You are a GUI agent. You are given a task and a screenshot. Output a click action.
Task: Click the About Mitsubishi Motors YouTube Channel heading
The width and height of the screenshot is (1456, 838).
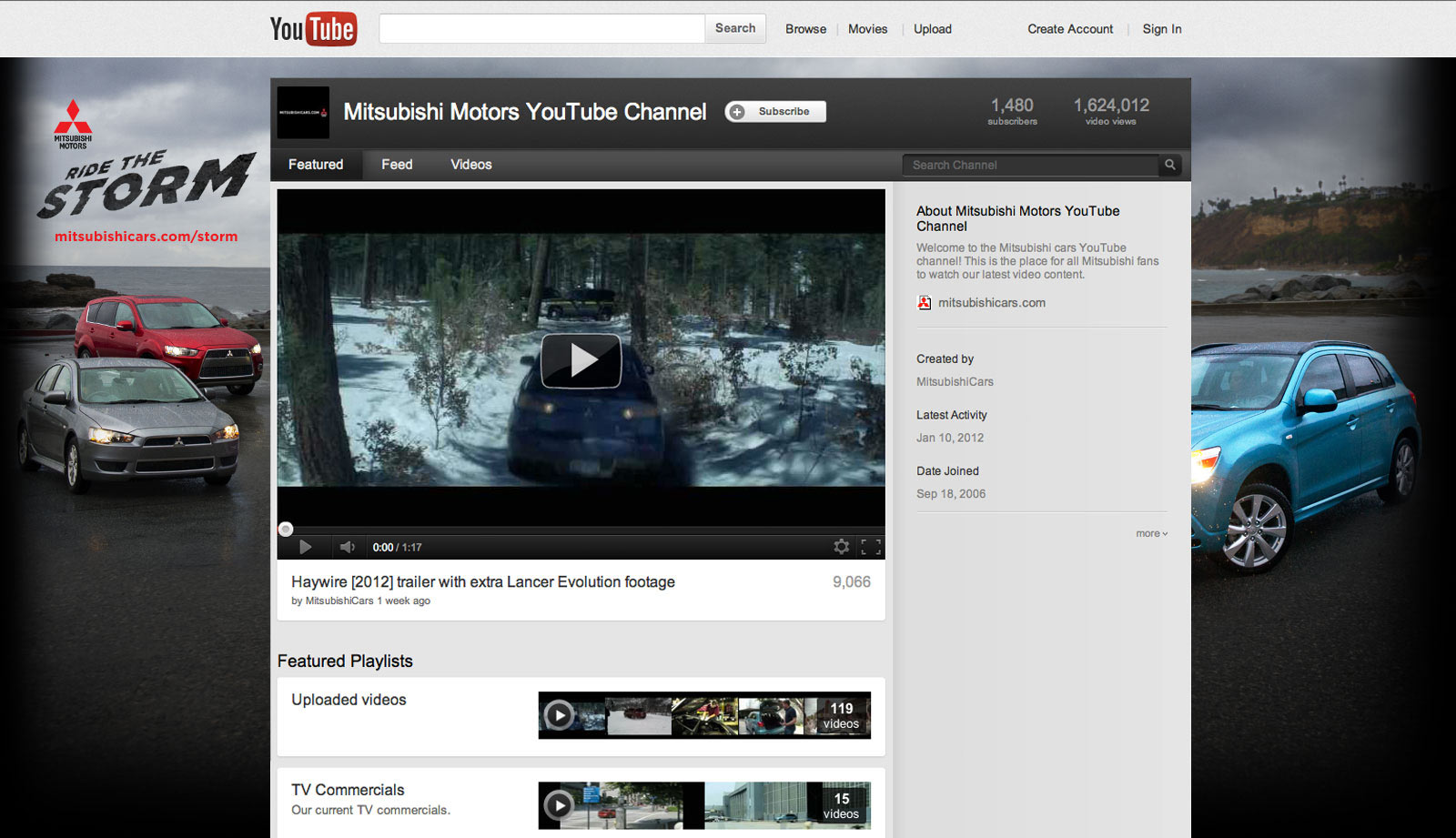click(x=1018, y=218)
